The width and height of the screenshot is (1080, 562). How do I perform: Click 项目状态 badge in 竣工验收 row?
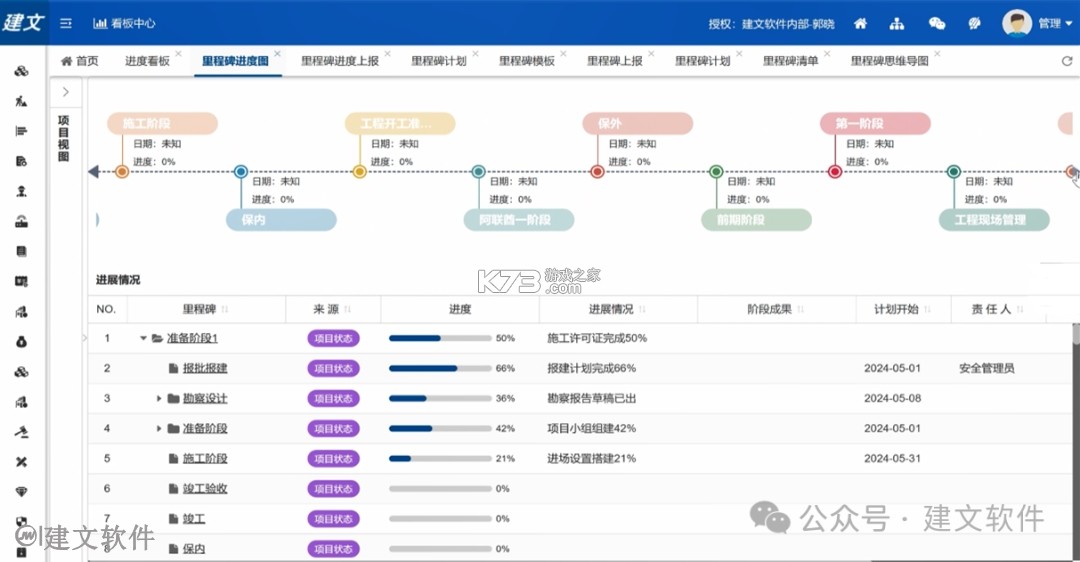point(333,489)
